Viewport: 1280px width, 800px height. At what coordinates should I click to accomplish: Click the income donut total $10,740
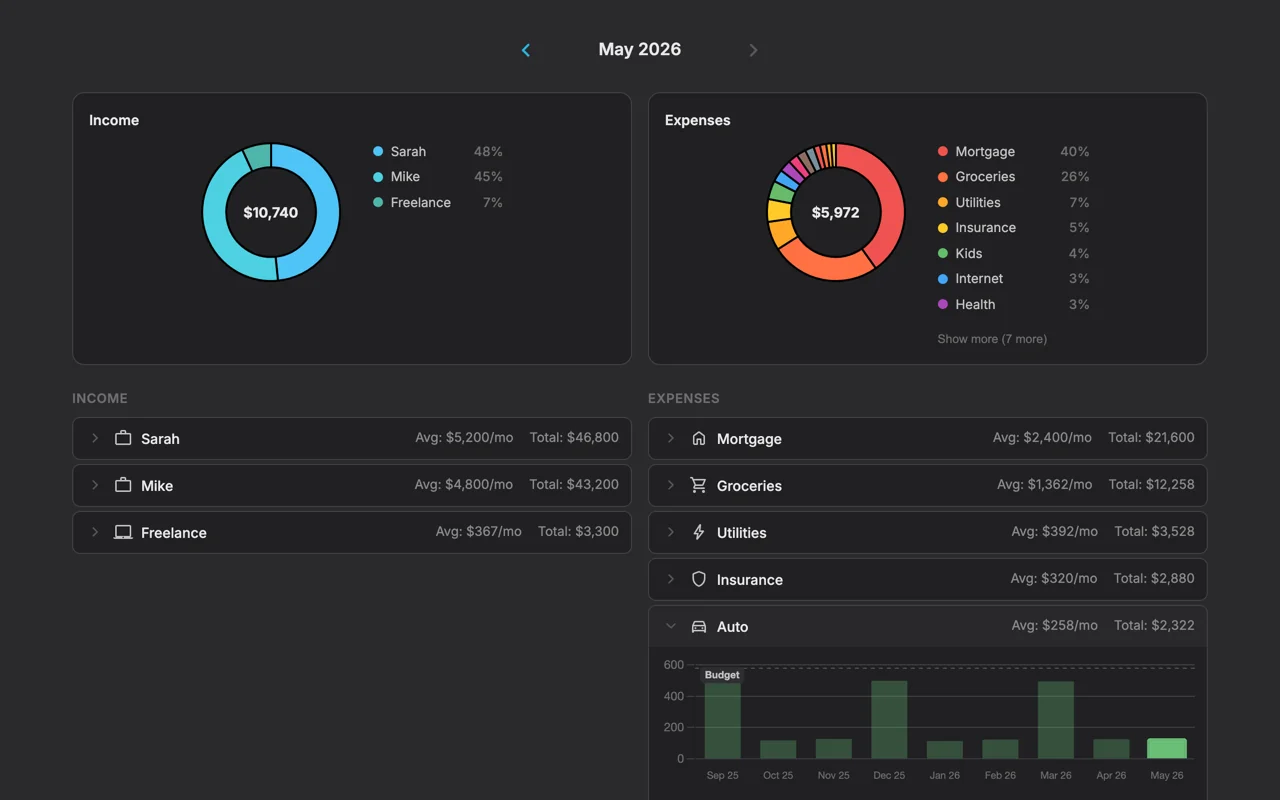[271, 213]
